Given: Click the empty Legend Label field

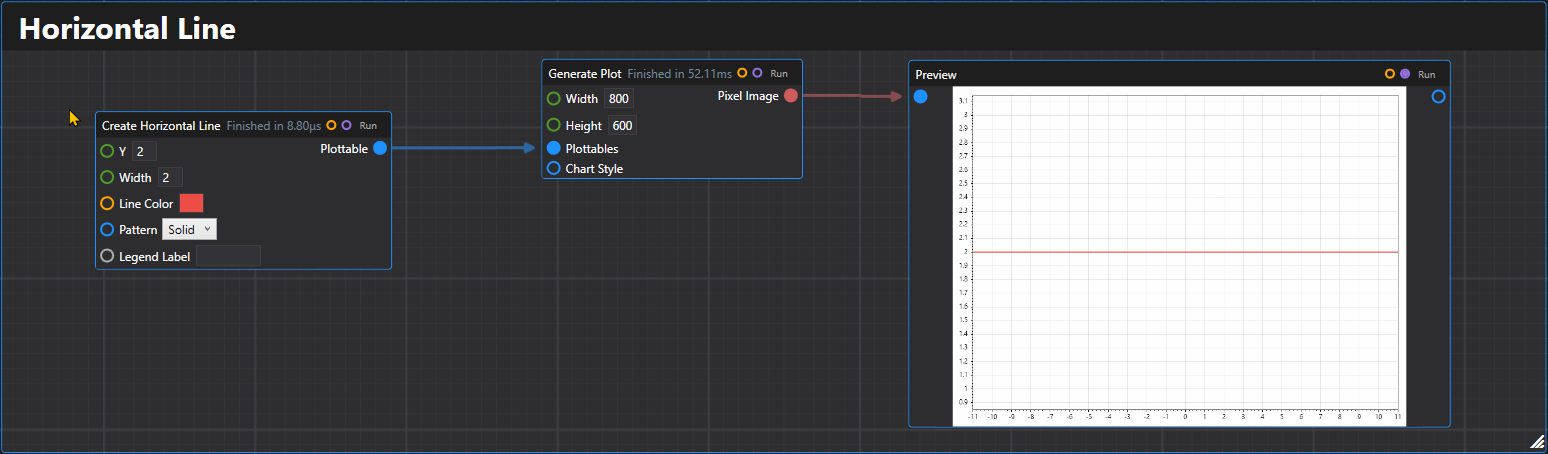Looking at the screenshot, I should click(229, 257).
